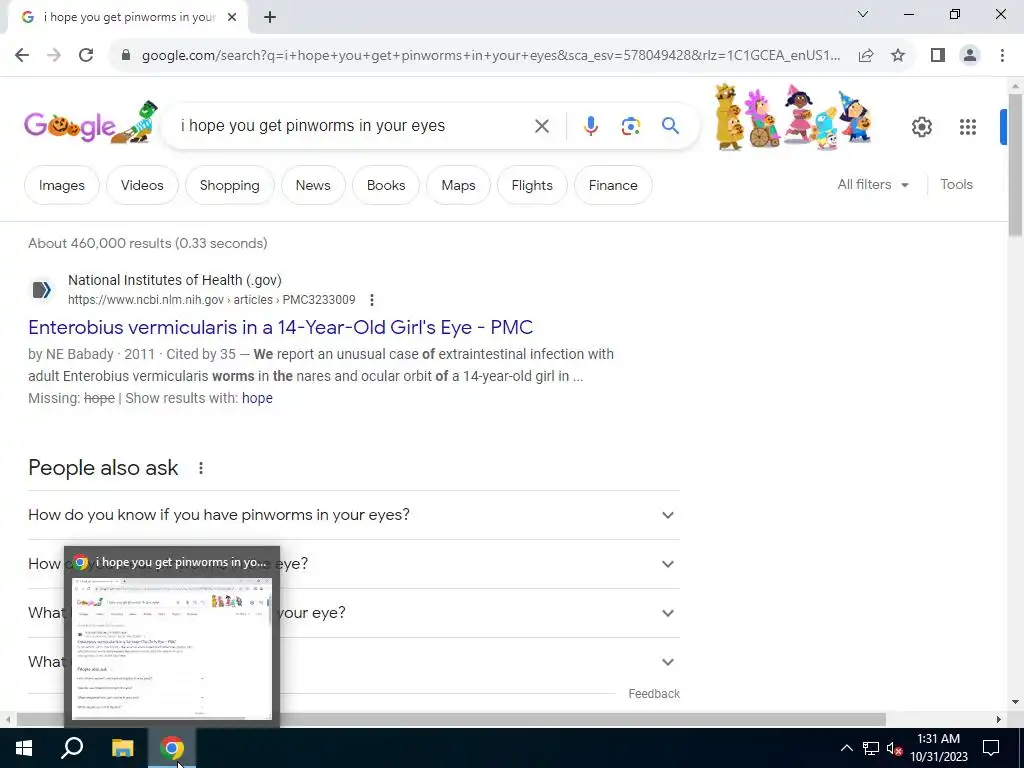Click the Google Halloween doodle logo
The height and width of the screenshot is (768, 1024).
tap(91, 123)
